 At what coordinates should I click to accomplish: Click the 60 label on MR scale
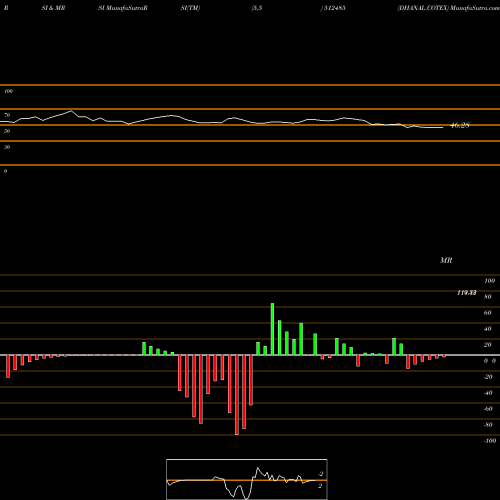[x=488, y=313]
